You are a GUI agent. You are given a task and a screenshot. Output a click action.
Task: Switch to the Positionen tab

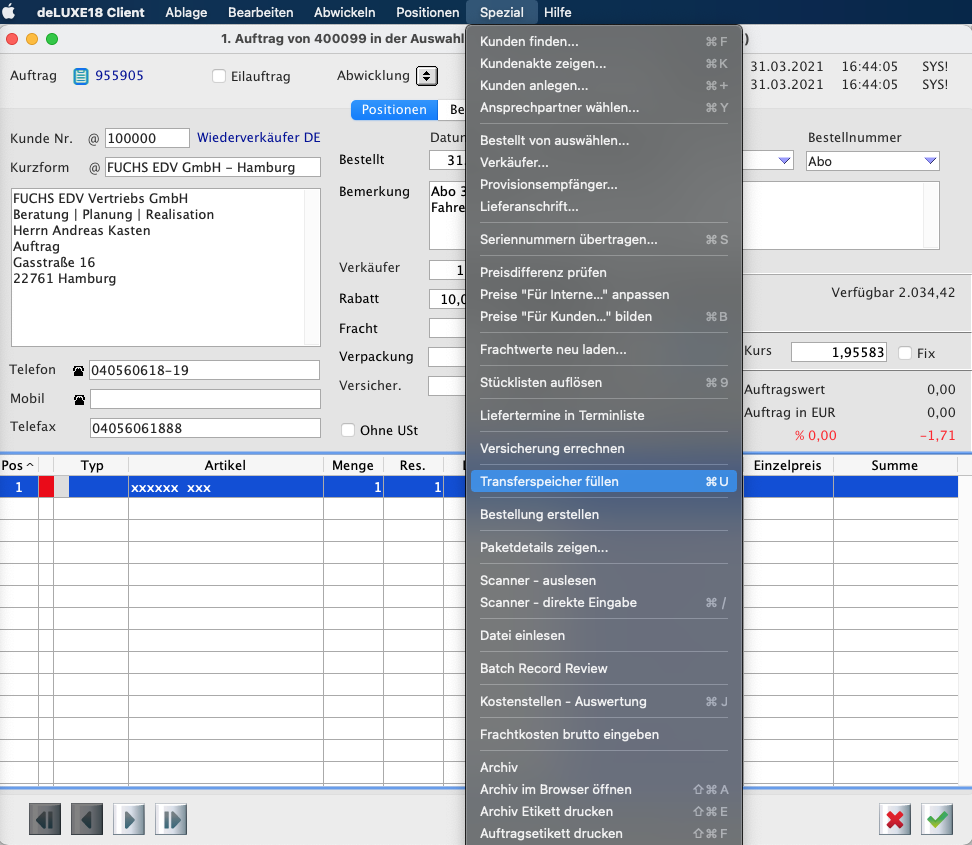coord(394,110)
